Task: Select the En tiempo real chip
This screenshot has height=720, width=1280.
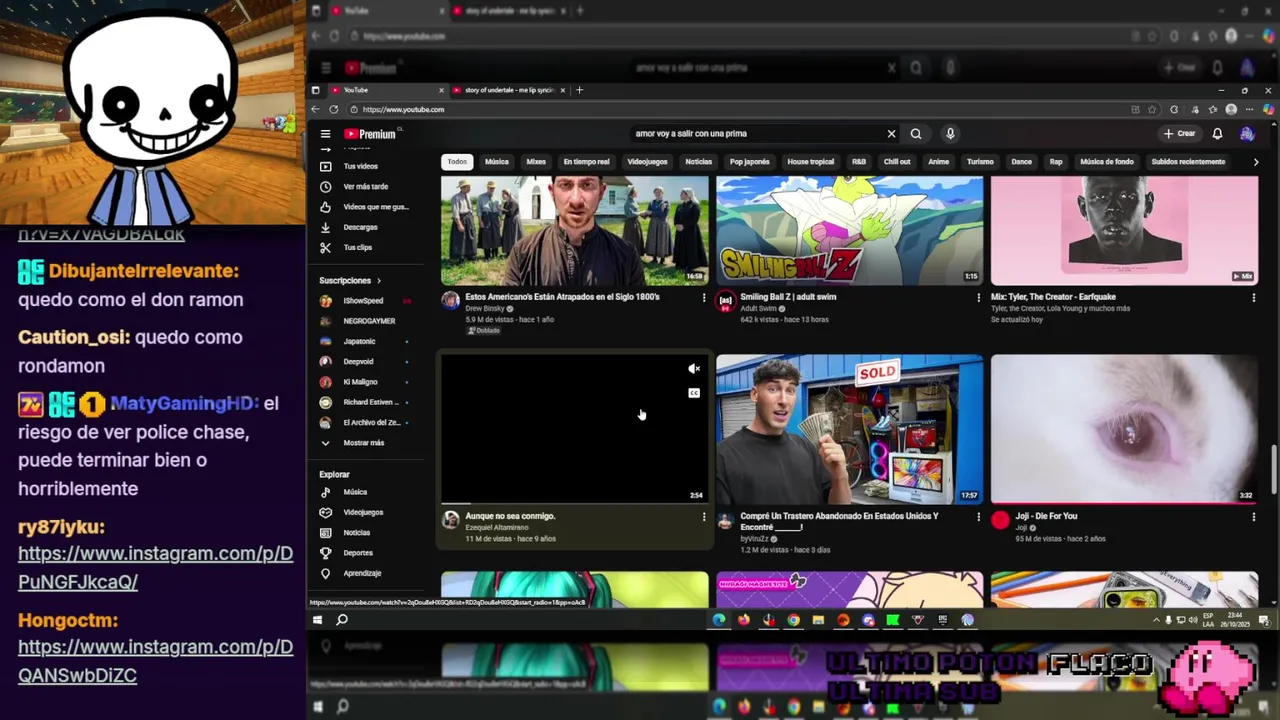Action: (586, 162)
